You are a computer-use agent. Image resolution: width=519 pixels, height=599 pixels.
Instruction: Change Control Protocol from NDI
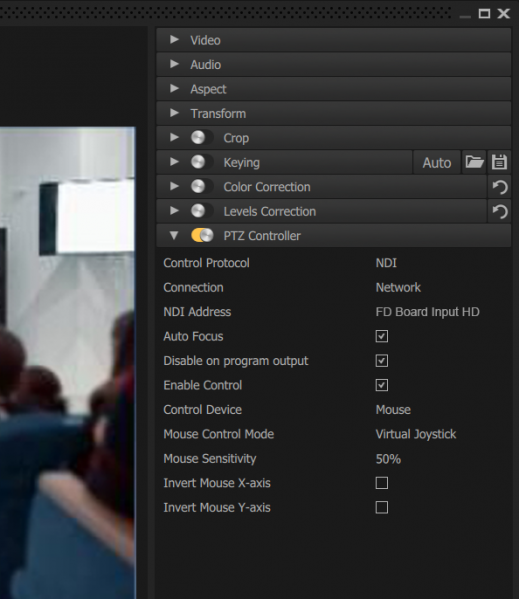pyautogui.click(x=386, y=263)
